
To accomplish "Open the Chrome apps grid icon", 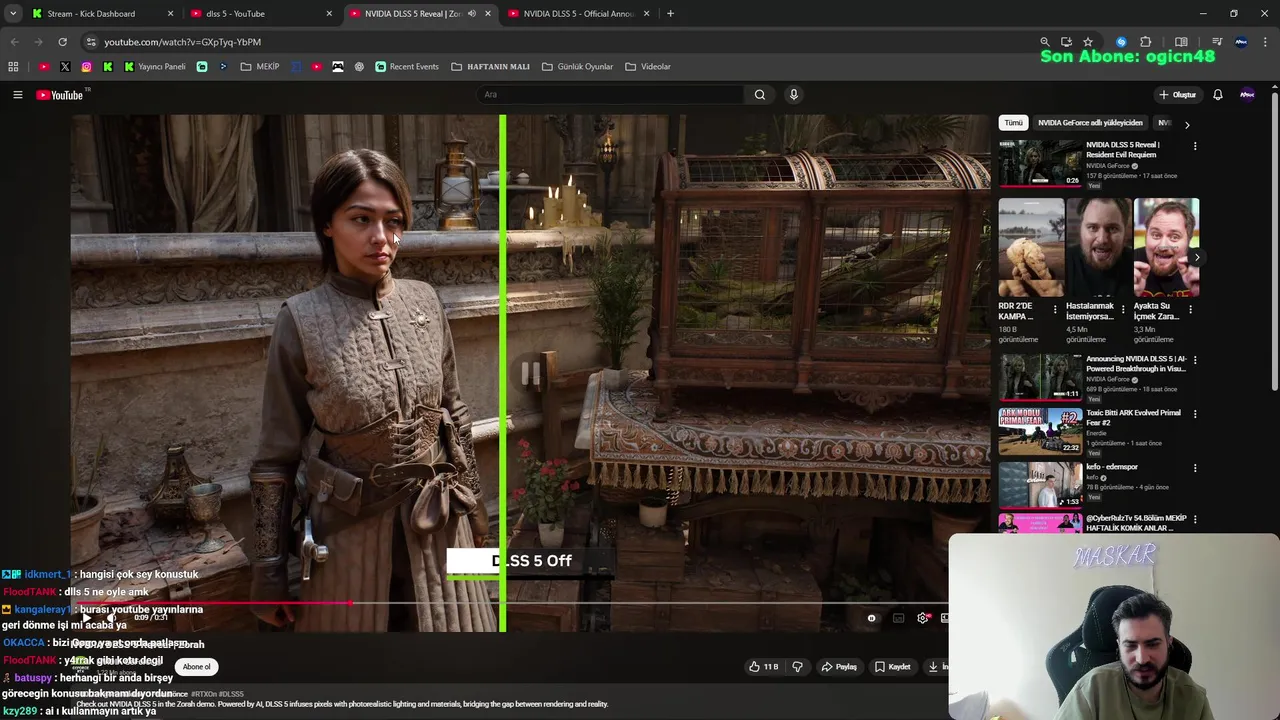I will tap(13, 67).
